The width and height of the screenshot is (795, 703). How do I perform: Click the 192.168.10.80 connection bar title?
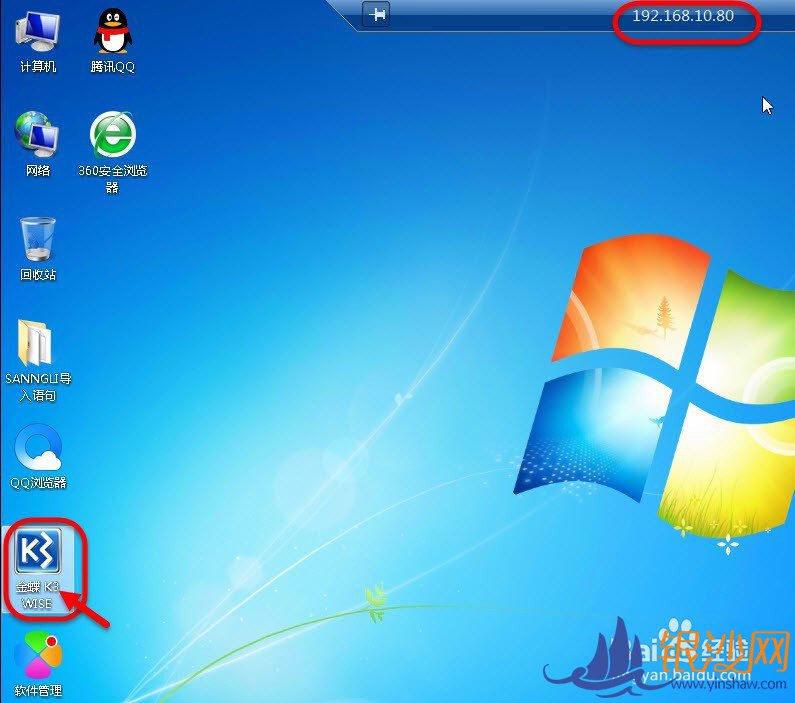[x=683, y=16]
